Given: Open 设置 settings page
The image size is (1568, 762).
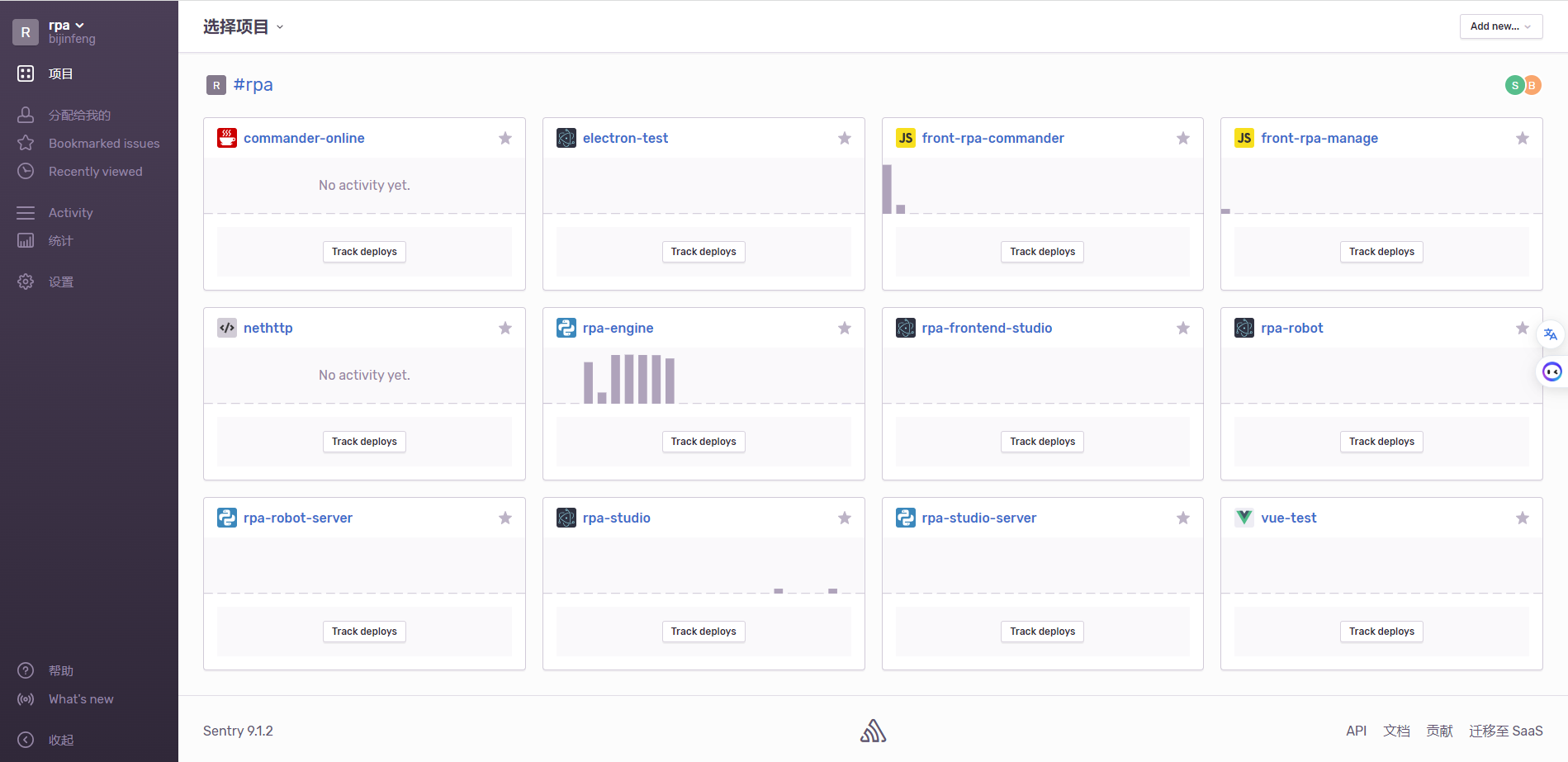Looking at the screenshot, I should pos(60,282).
